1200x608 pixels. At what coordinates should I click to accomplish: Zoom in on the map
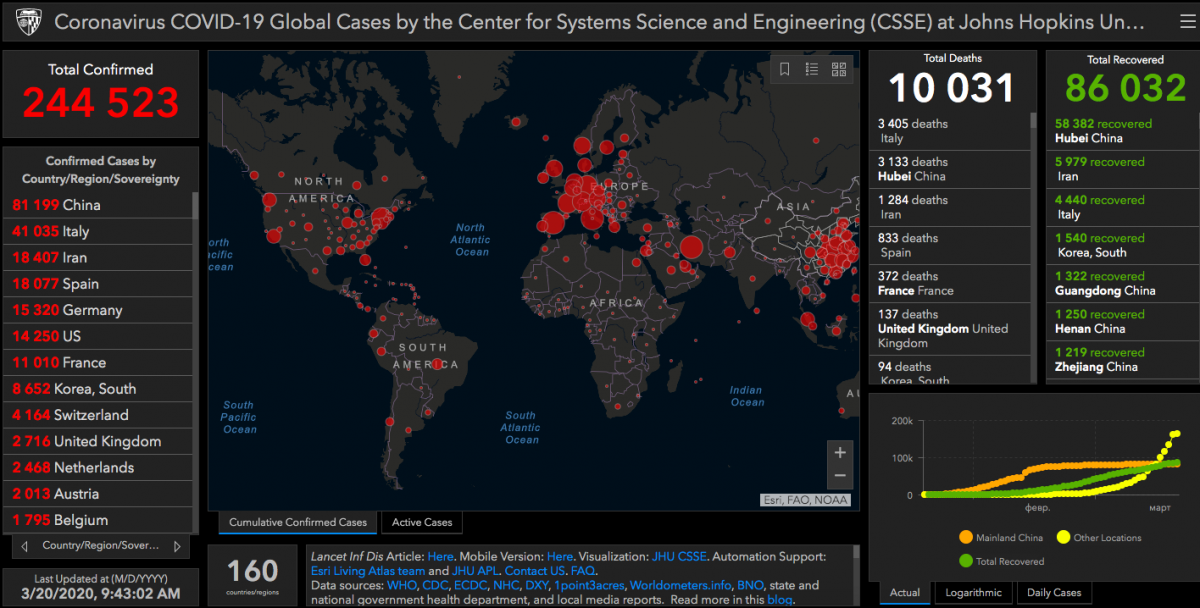tap(840, 452)
